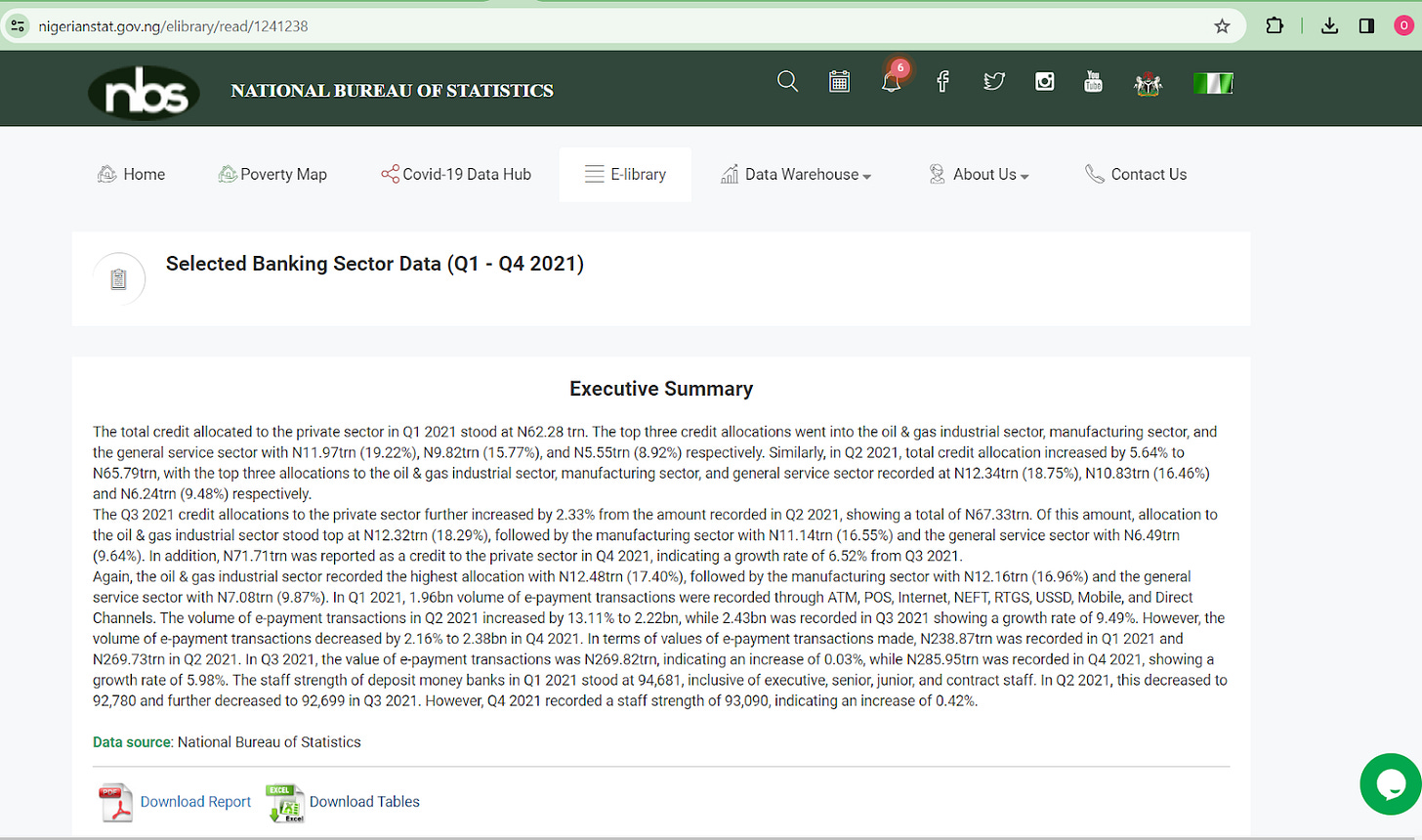Click the Data Warehouse chart icon

730,174
